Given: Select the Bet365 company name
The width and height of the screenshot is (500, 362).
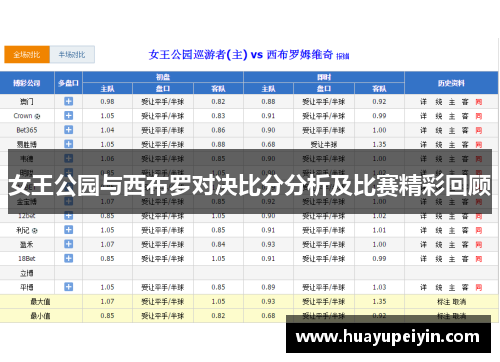Looking at the screenshot, I should point(27,130).
